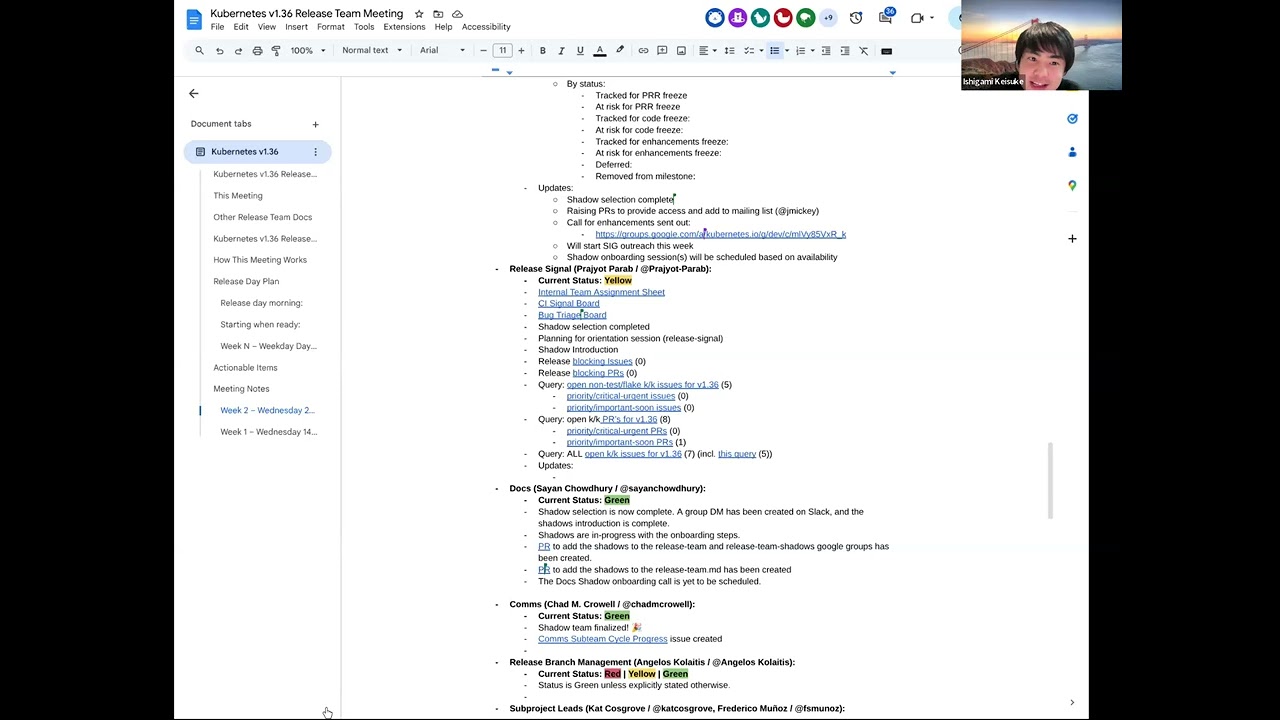Click the font size field showing 11
Image resolution: width=1280 pixels, height=720 pixels.
pos(503,51)
